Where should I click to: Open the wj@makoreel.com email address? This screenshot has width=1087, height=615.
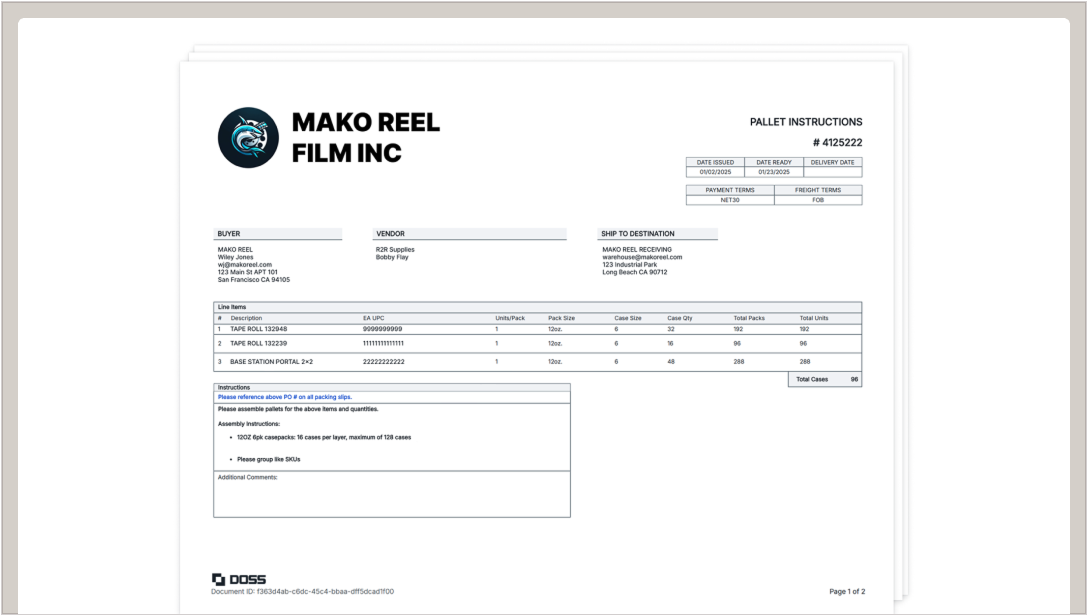pos(244,265)
